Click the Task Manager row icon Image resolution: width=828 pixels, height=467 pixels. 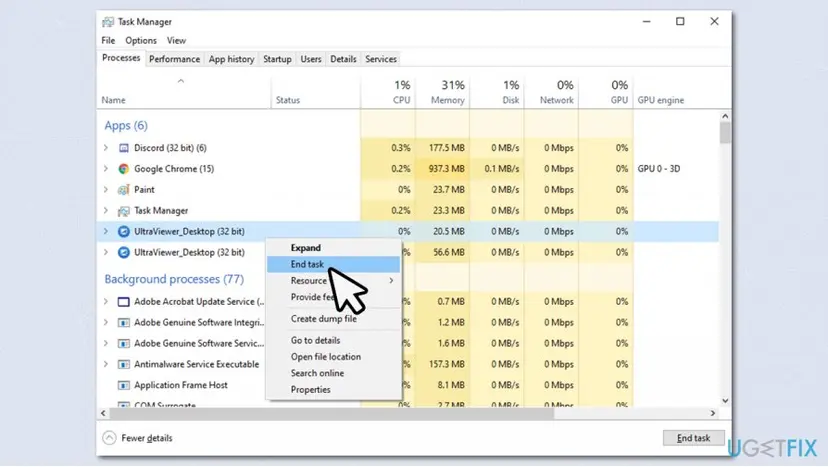[124, 211]
